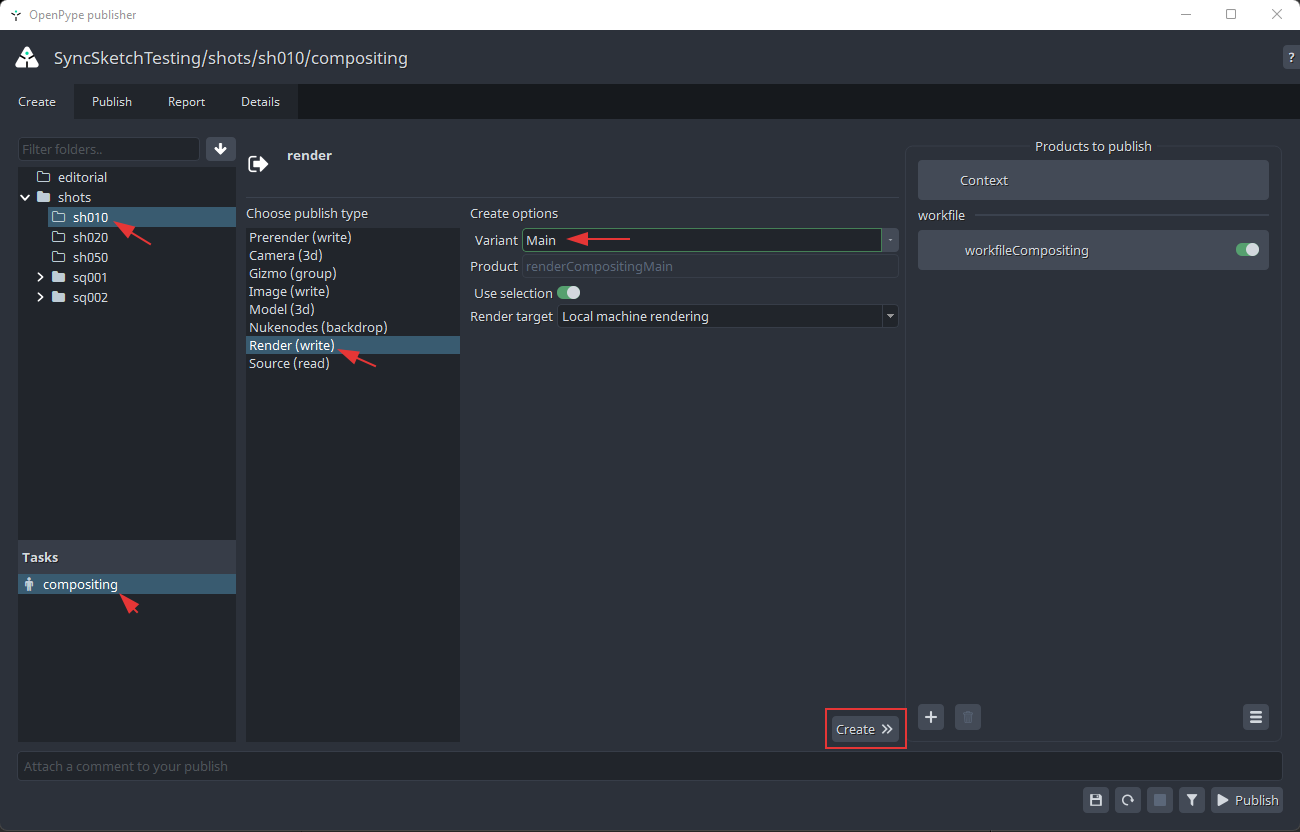
Task: Focus the Filter folders search field
Action: (x=109, y=149)
